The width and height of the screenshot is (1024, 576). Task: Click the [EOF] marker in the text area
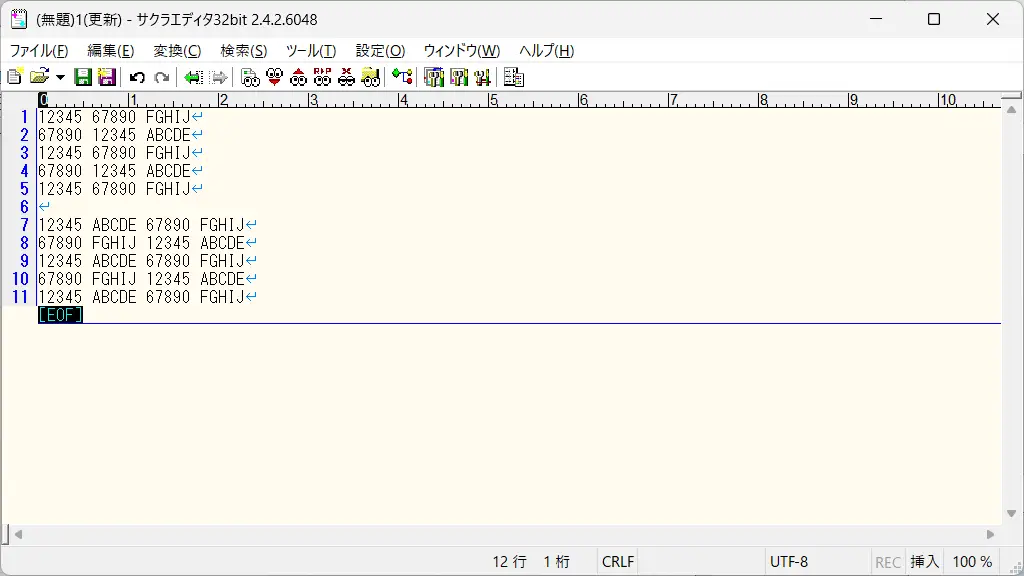[60, 315]
